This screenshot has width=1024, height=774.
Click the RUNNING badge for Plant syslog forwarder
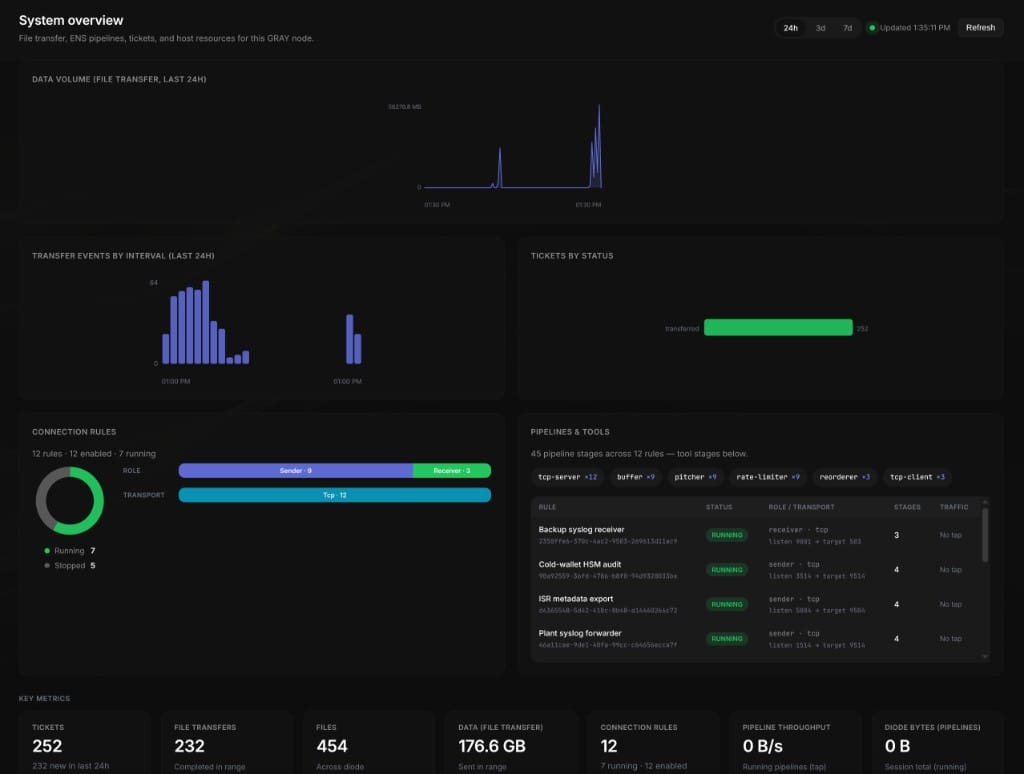726,639
